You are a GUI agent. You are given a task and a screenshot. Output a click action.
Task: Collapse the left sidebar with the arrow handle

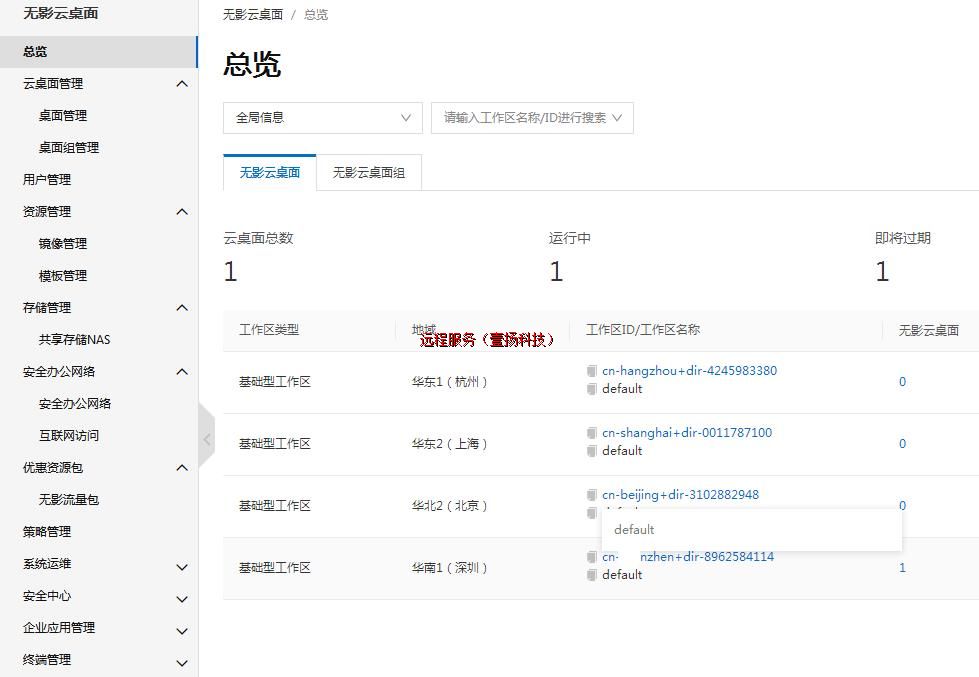pyautogui.click(x=207, y=438)
